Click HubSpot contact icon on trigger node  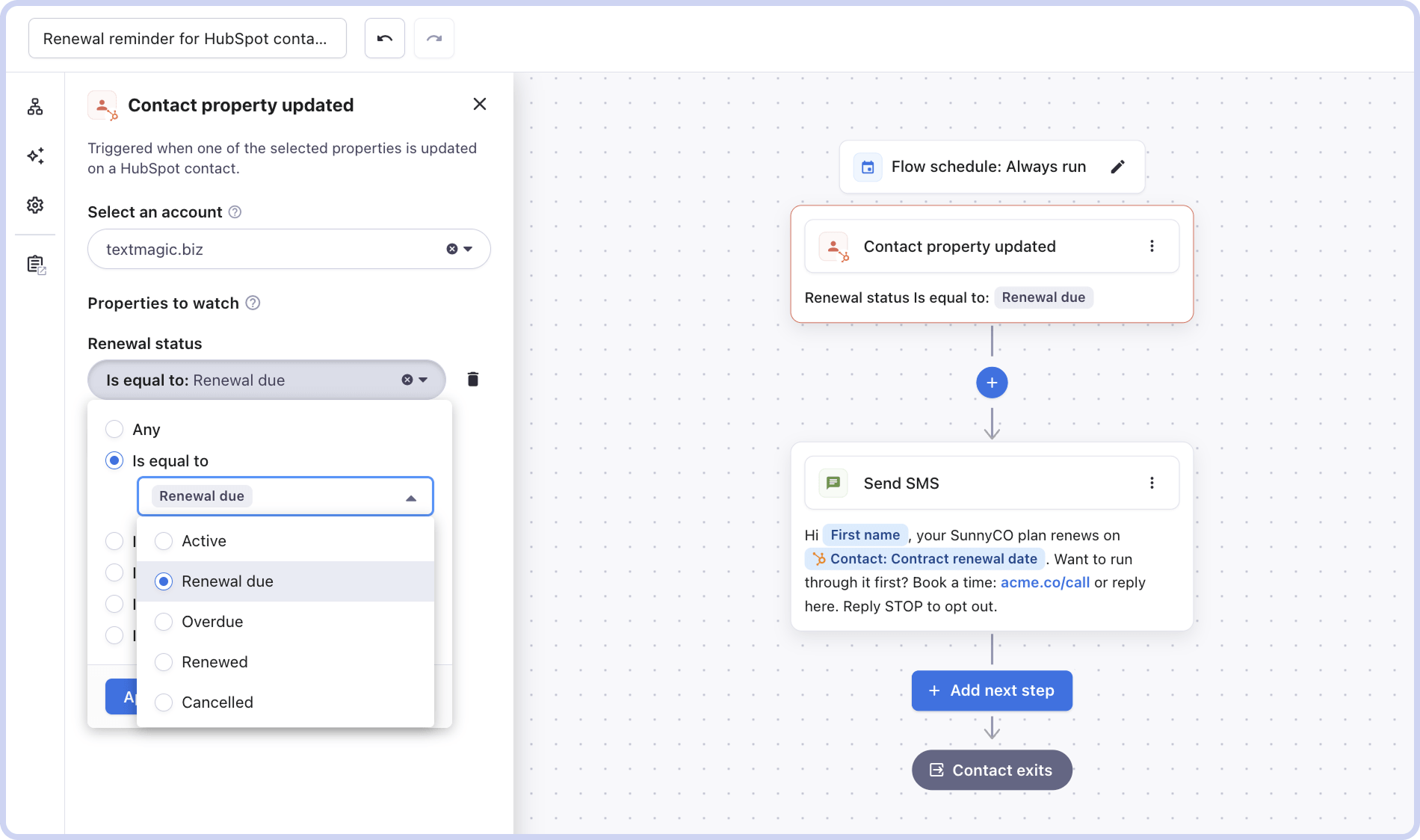tap(834, 247)
